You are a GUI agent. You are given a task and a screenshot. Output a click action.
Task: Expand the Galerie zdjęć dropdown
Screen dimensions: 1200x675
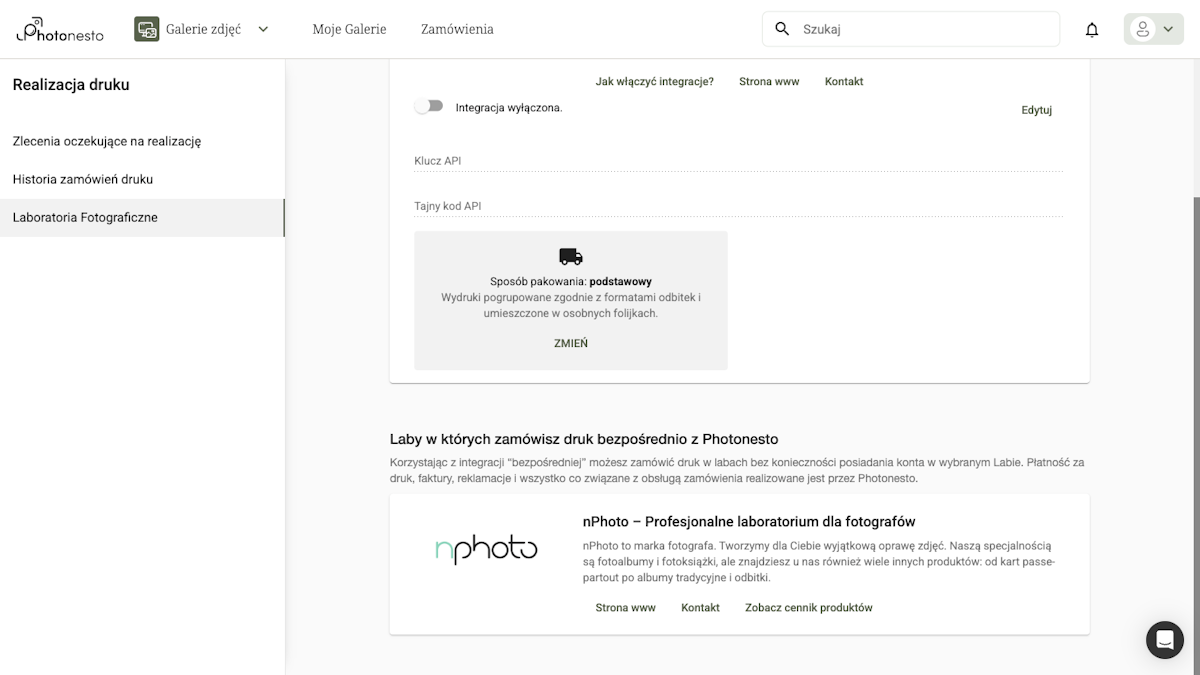pyautogui.click(x=262, y=28)
